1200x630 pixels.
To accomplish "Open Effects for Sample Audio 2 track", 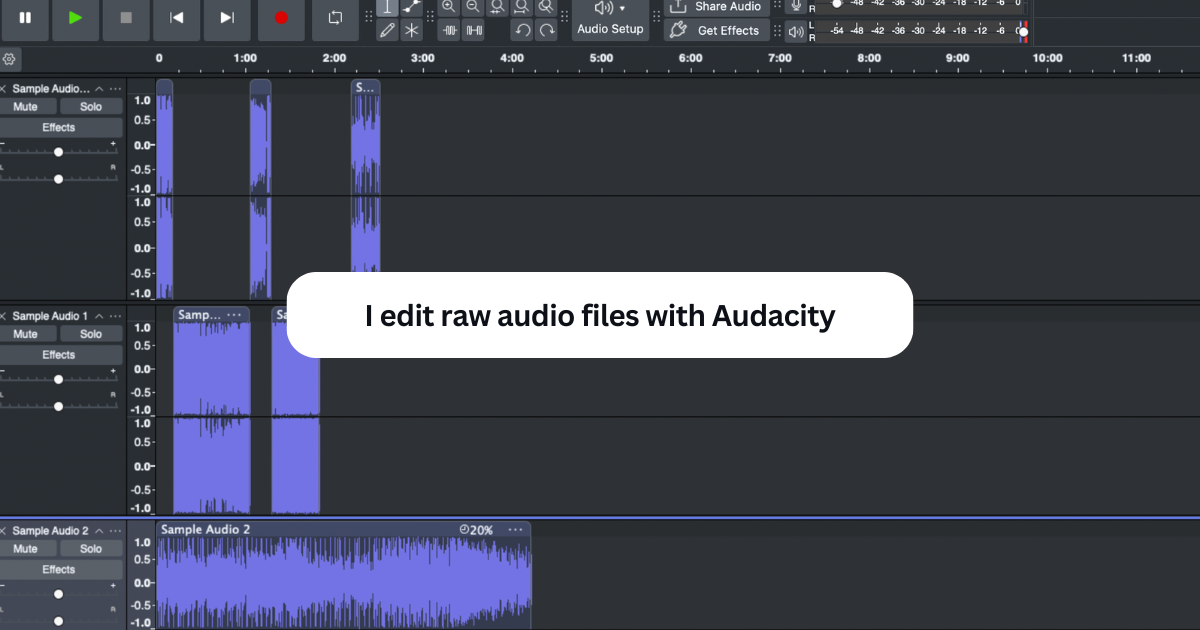I will [x=59, y=569].
